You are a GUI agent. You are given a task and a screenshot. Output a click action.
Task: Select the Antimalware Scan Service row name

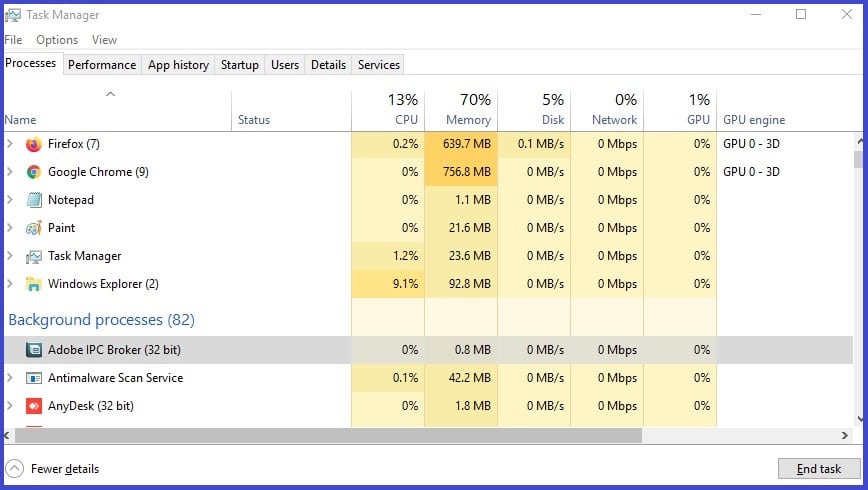115,378
